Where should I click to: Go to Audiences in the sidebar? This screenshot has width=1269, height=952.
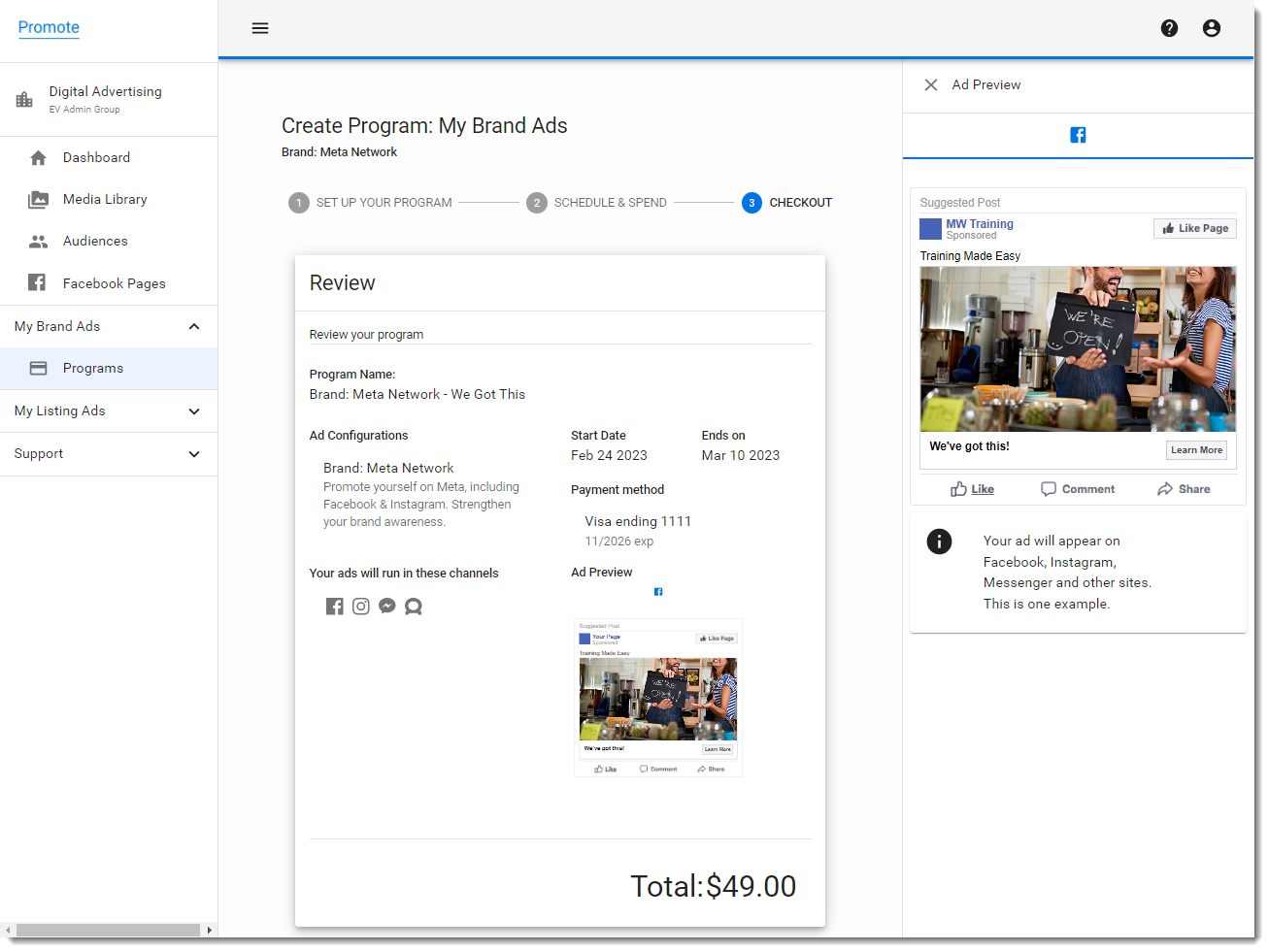(x=95, y=242)
